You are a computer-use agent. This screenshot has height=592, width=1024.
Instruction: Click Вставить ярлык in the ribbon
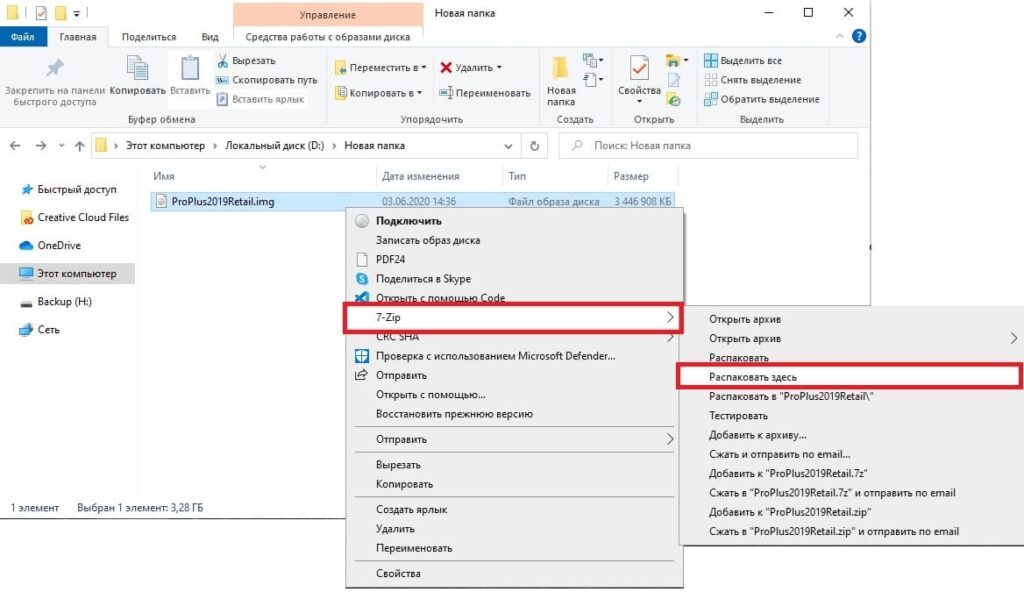coord(261,99)
